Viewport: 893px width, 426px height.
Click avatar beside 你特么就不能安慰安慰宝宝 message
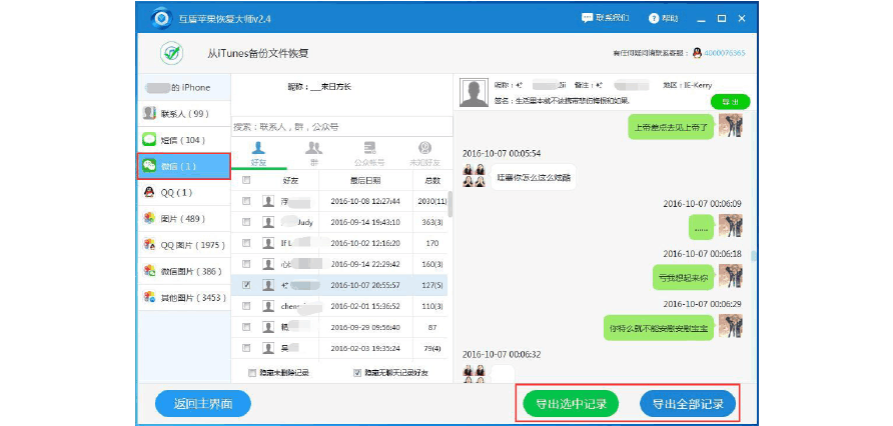click(730, 326)
